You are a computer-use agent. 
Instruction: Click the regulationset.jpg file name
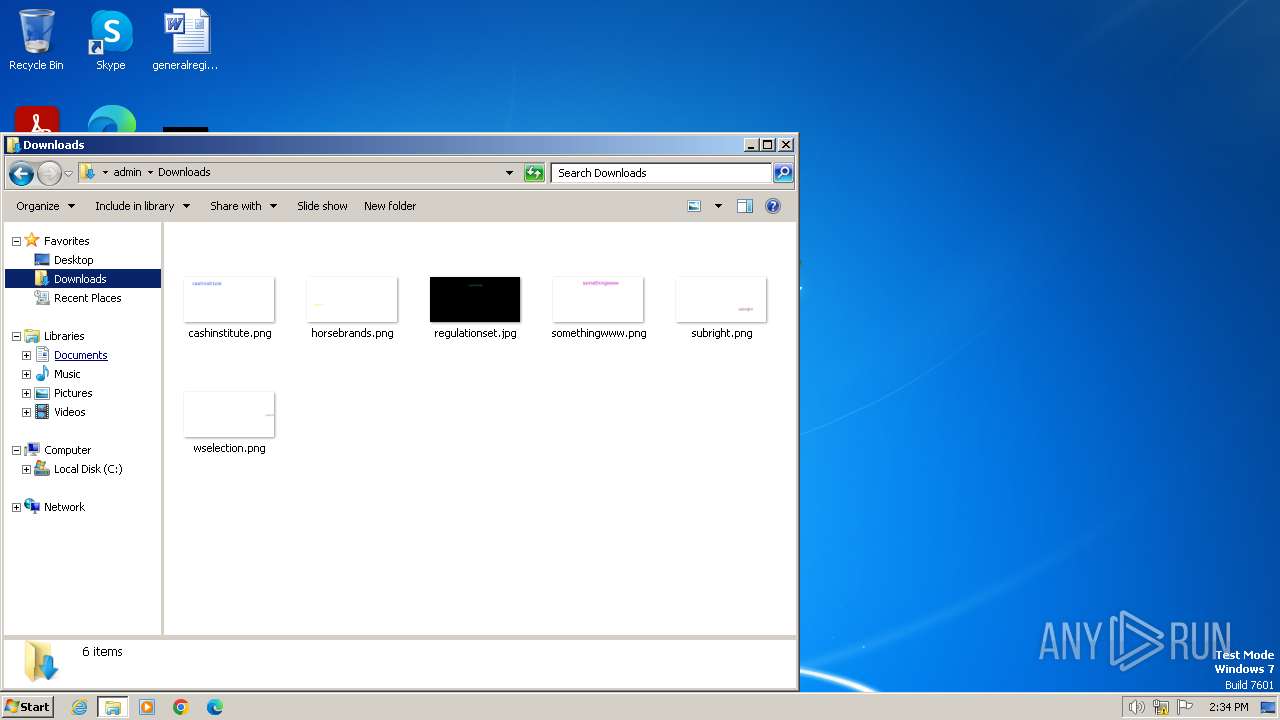475,333
